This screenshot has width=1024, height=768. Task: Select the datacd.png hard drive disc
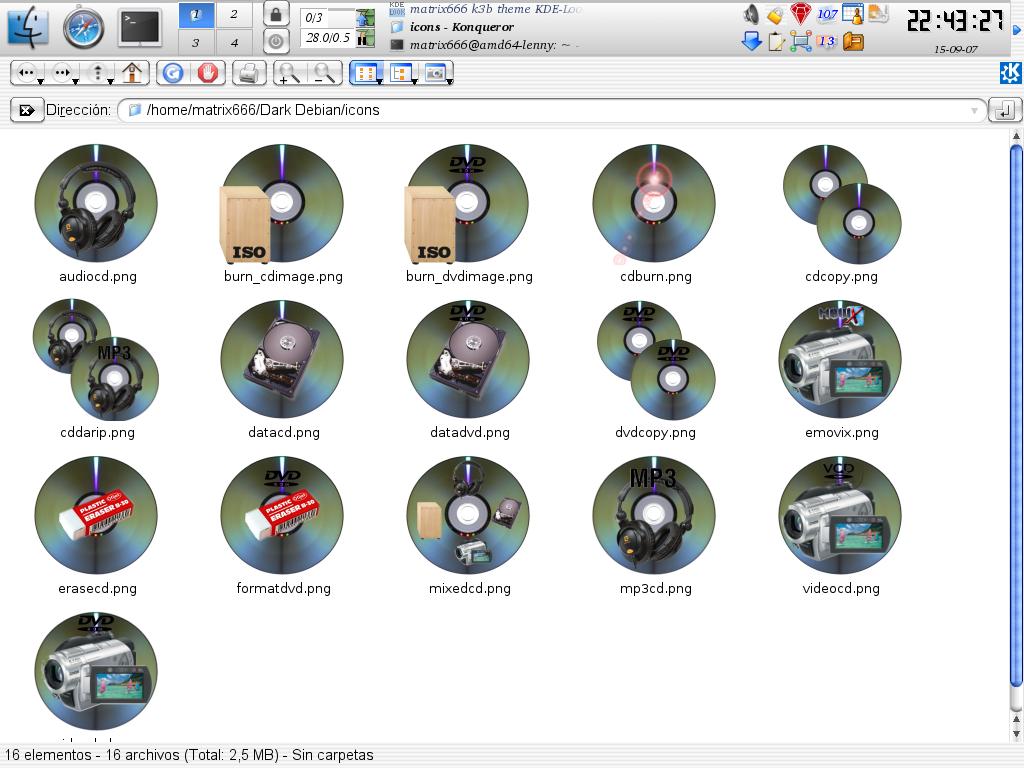[x=282, y=359]
